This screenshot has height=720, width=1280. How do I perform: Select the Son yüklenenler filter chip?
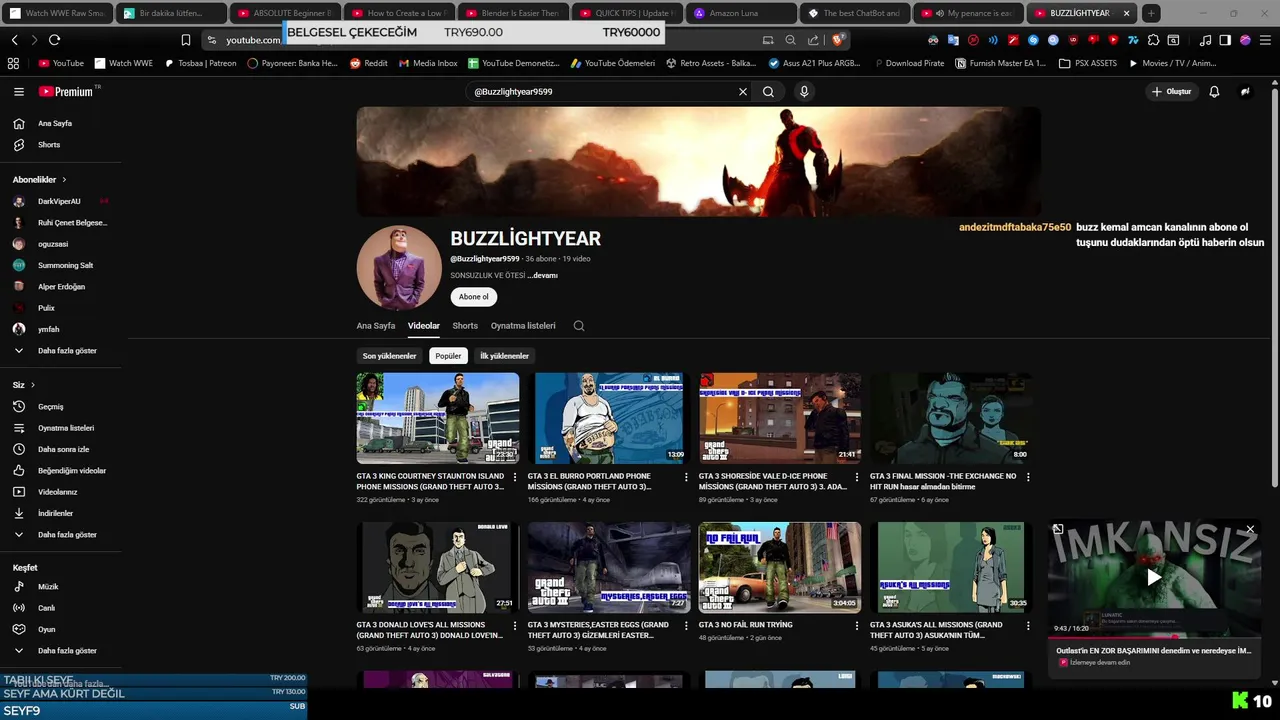[389, 356]
